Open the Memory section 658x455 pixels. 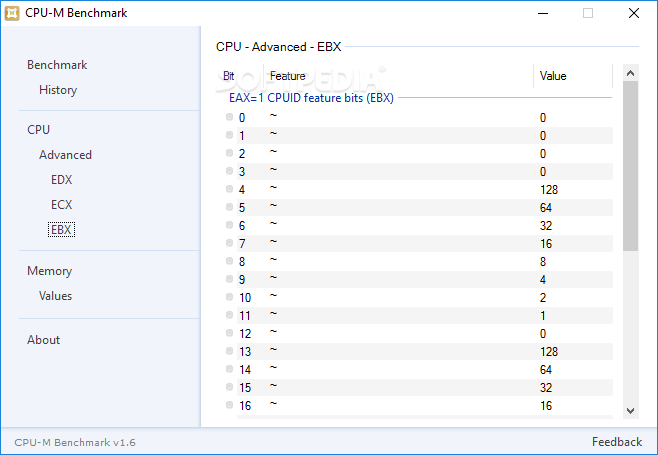tap(50, 271)
